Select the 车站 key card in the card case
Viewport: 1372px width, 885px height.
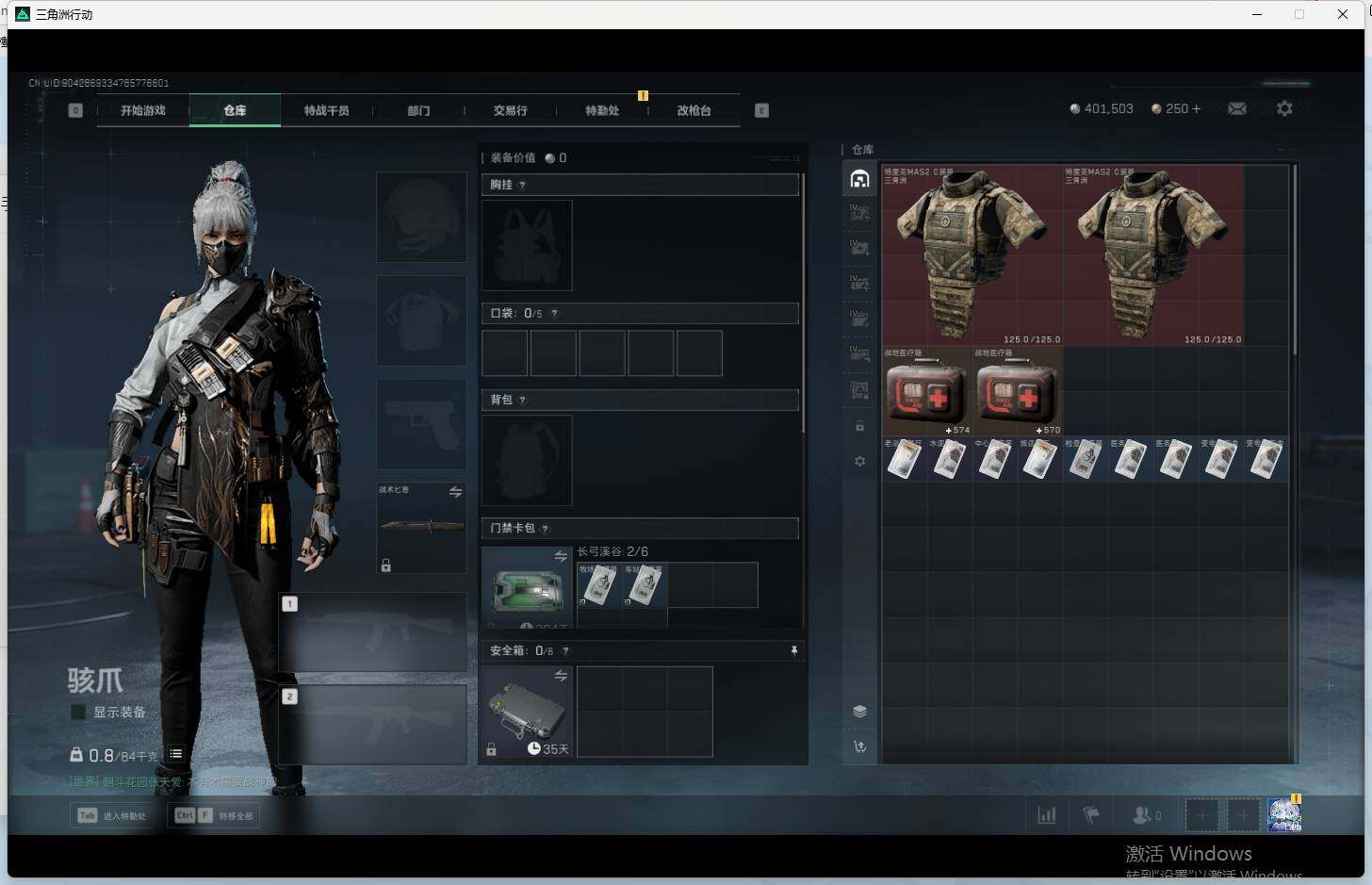click(x=645, y=584)
